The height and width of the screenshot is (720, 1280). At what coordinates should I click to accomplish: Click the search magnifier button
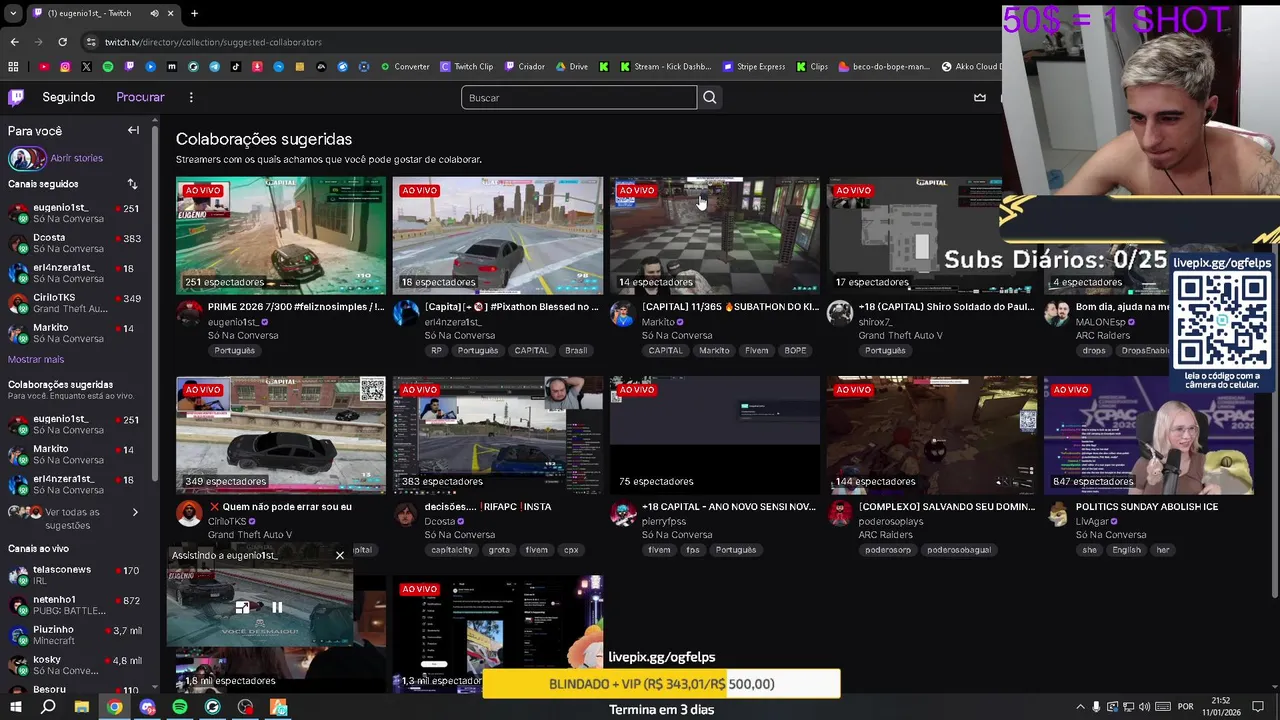(709, 97)
